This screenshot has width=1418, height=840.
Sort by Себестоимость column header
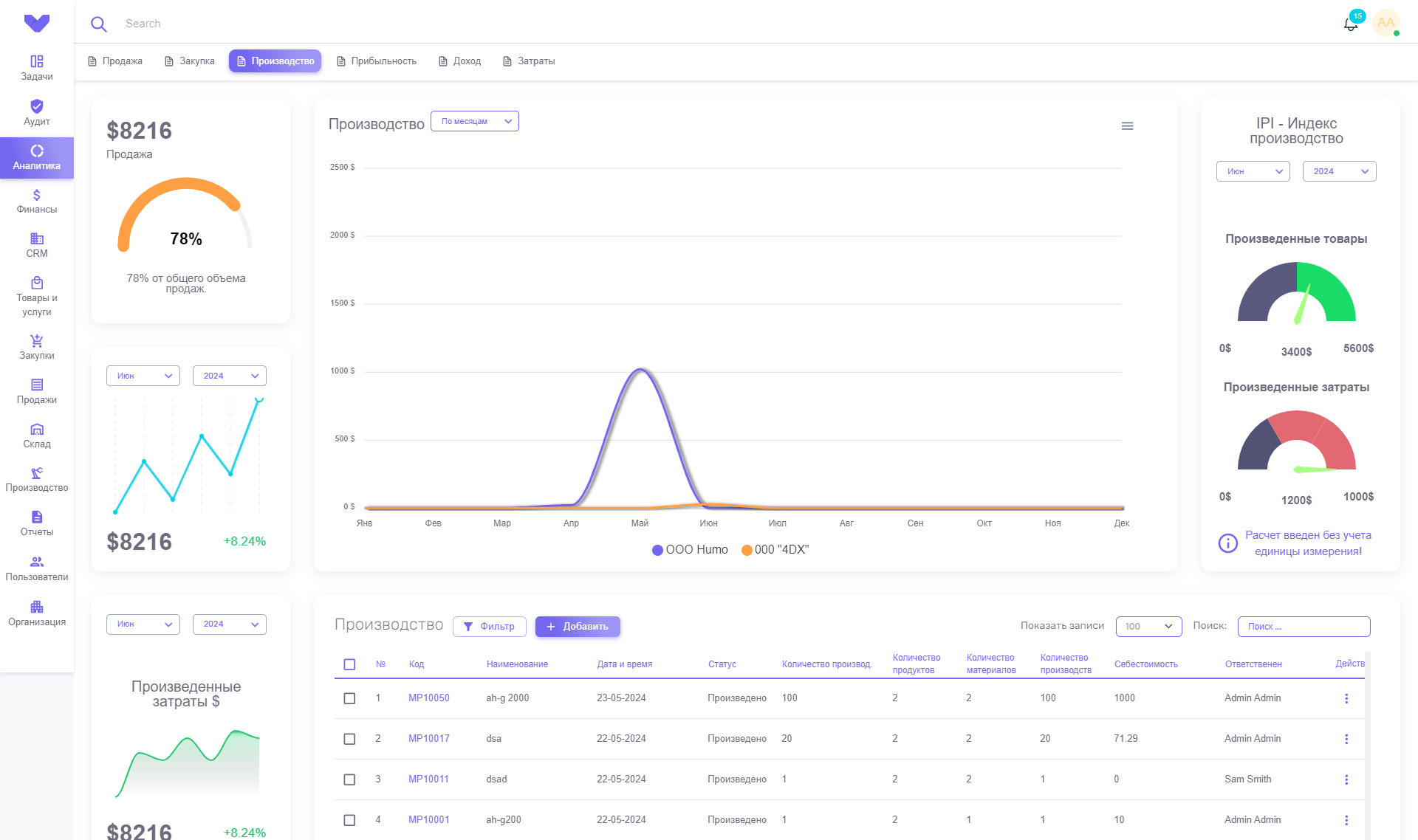[1146, 664]
